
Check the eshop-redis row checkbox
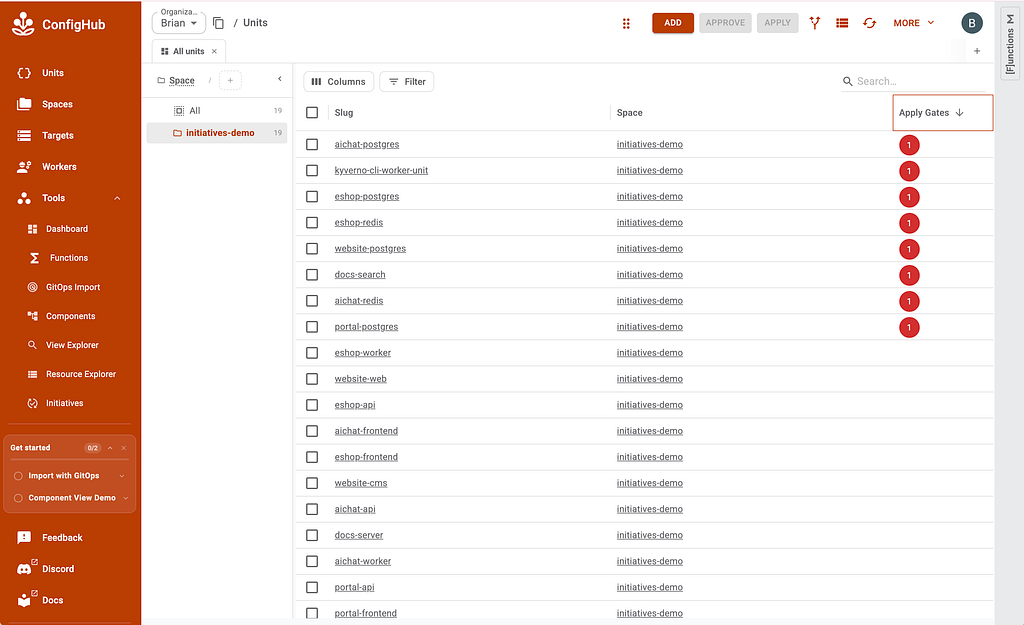(x=312, y=223)
